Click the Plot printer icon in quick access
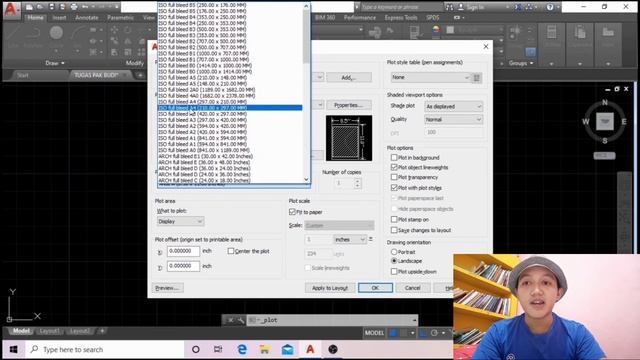This screenshot has width=640, height=360. pos(73,7)
